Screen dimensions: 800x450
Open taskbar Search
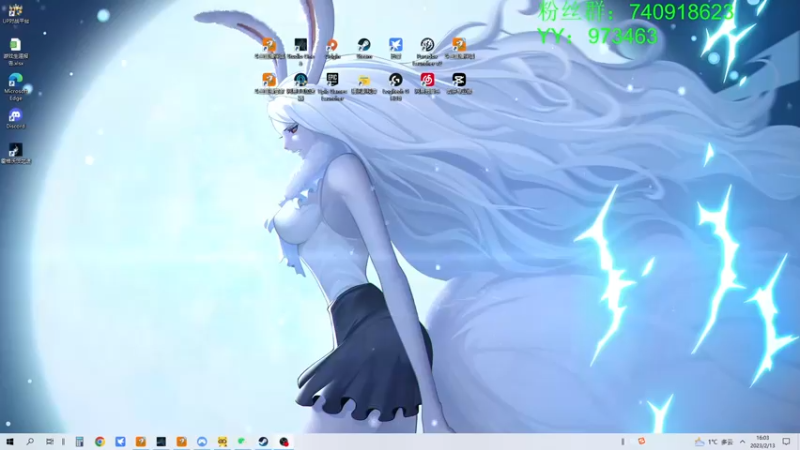(x=30, y=442)
